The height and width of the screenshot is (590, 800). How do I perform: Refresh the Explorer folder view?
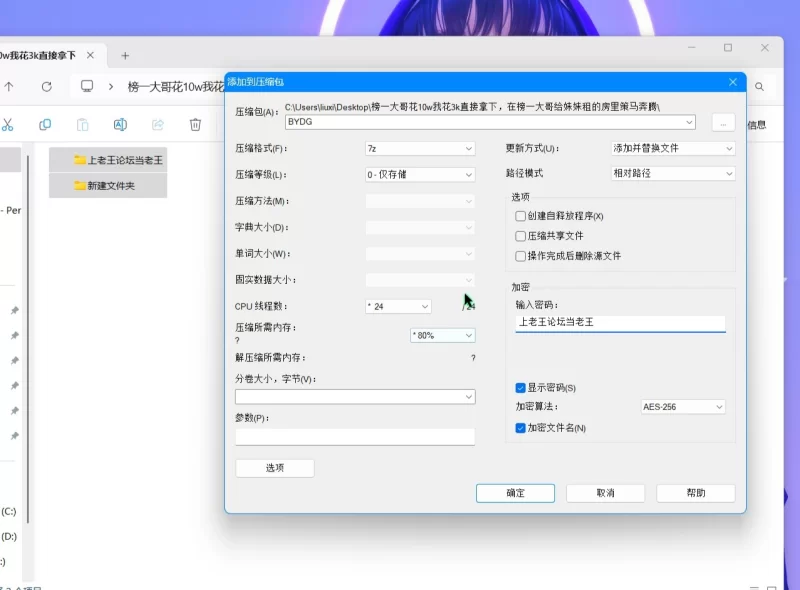(46, 86)
